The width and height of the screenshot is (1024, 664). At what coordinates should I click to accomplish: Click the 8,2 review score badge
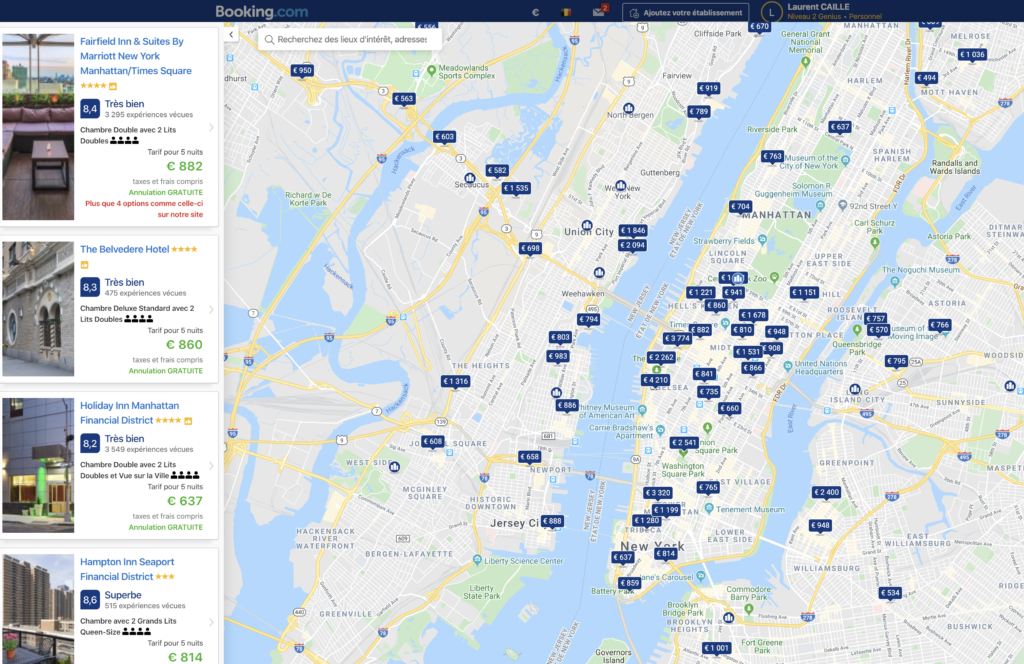[x=90, y=444]
